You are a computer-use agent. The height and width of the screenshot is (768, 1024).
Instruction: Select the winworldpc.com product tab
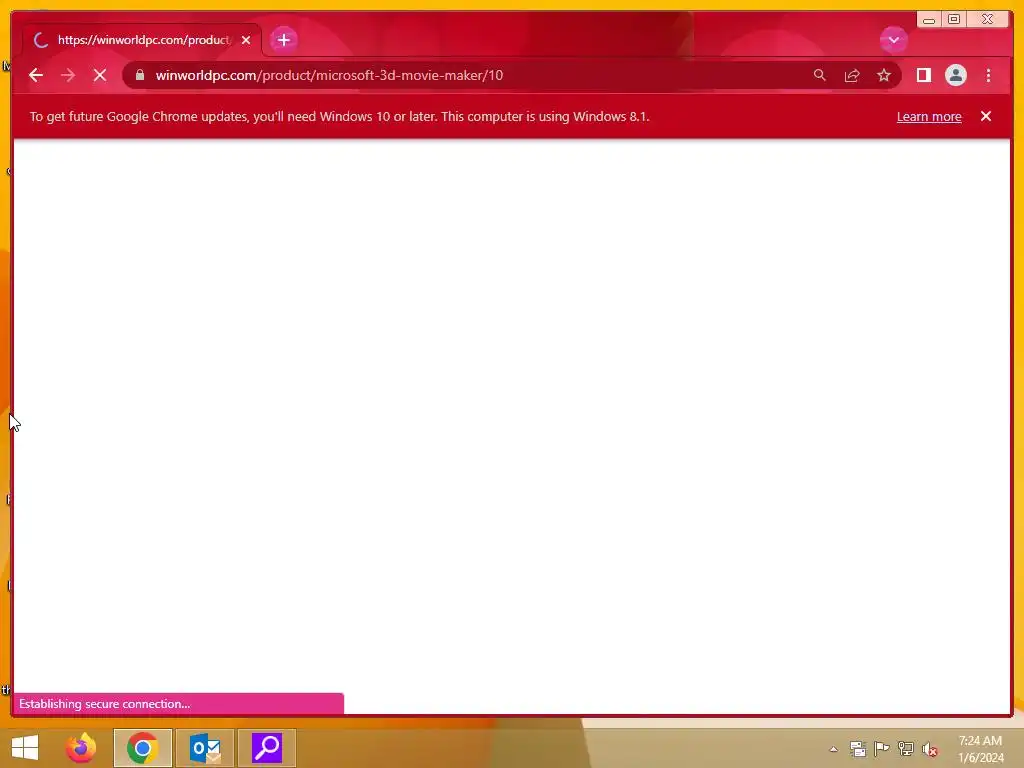coord(142,40)
